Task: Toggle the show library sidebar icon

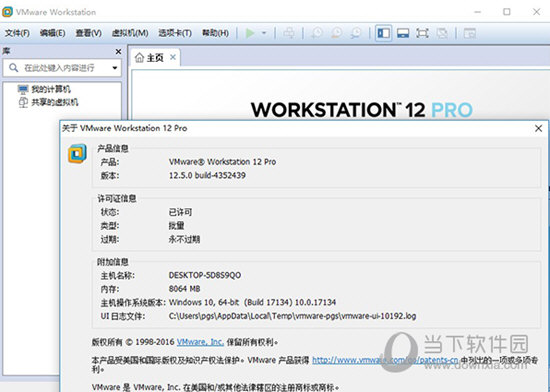Action: [383, 33]
